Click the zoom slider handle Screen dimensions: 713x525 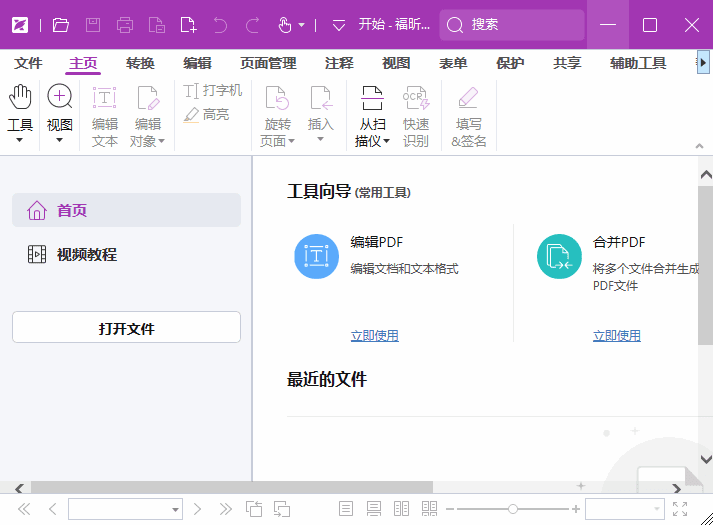coord(513,509)
